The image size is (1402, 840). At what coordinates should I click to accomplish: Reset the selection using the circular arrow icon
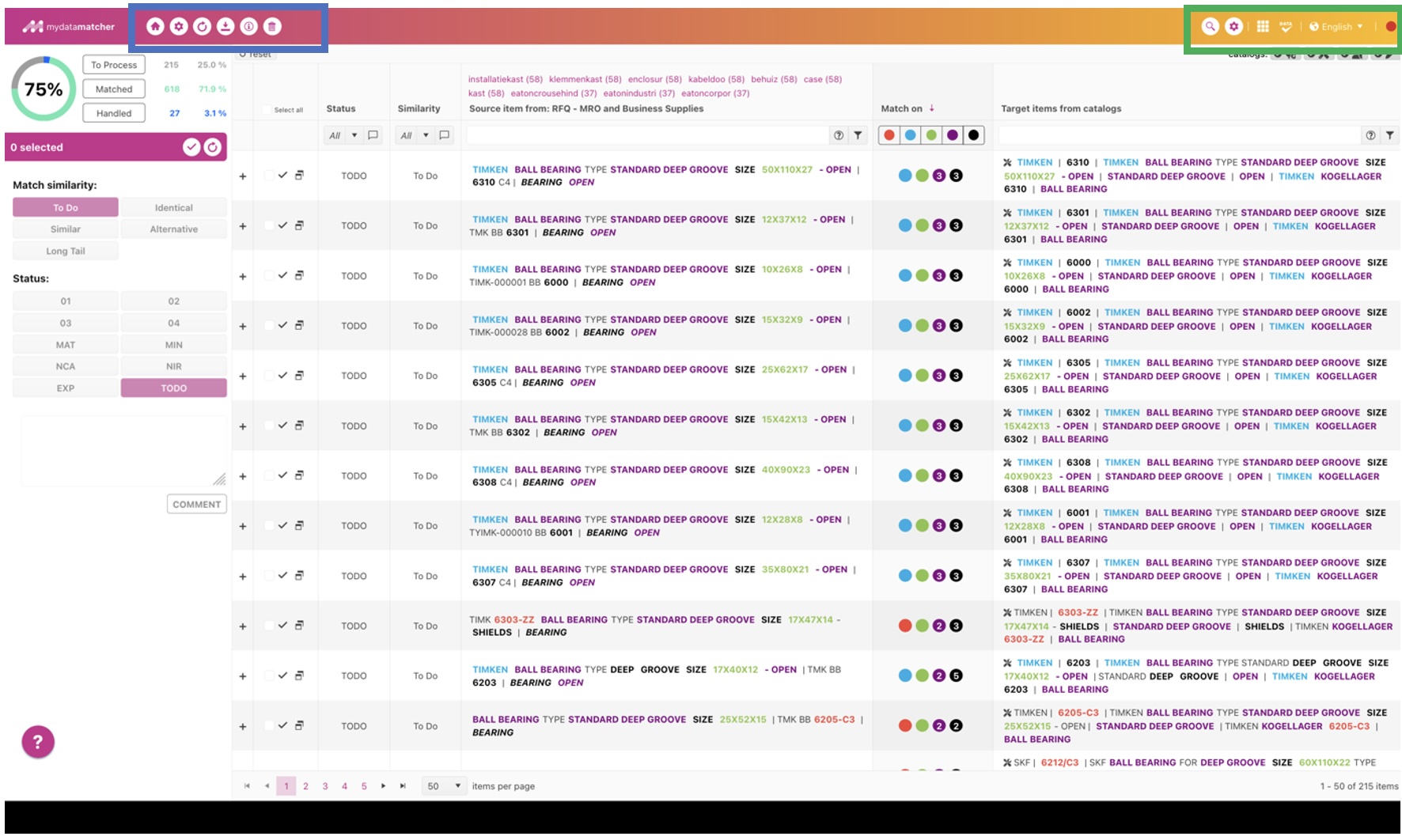213,147
